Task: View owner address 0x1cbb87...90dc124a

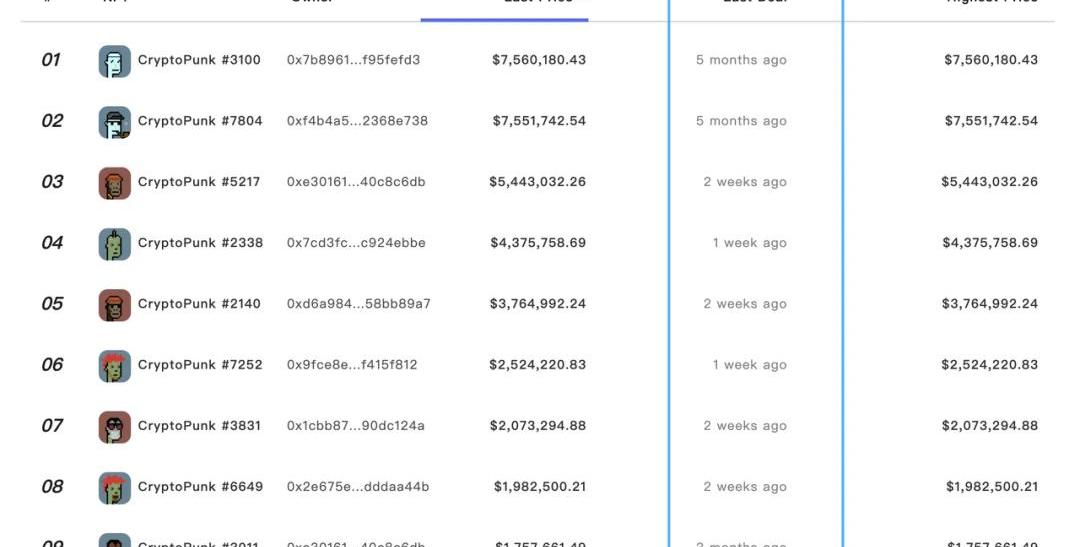Action: coord(355,426)
